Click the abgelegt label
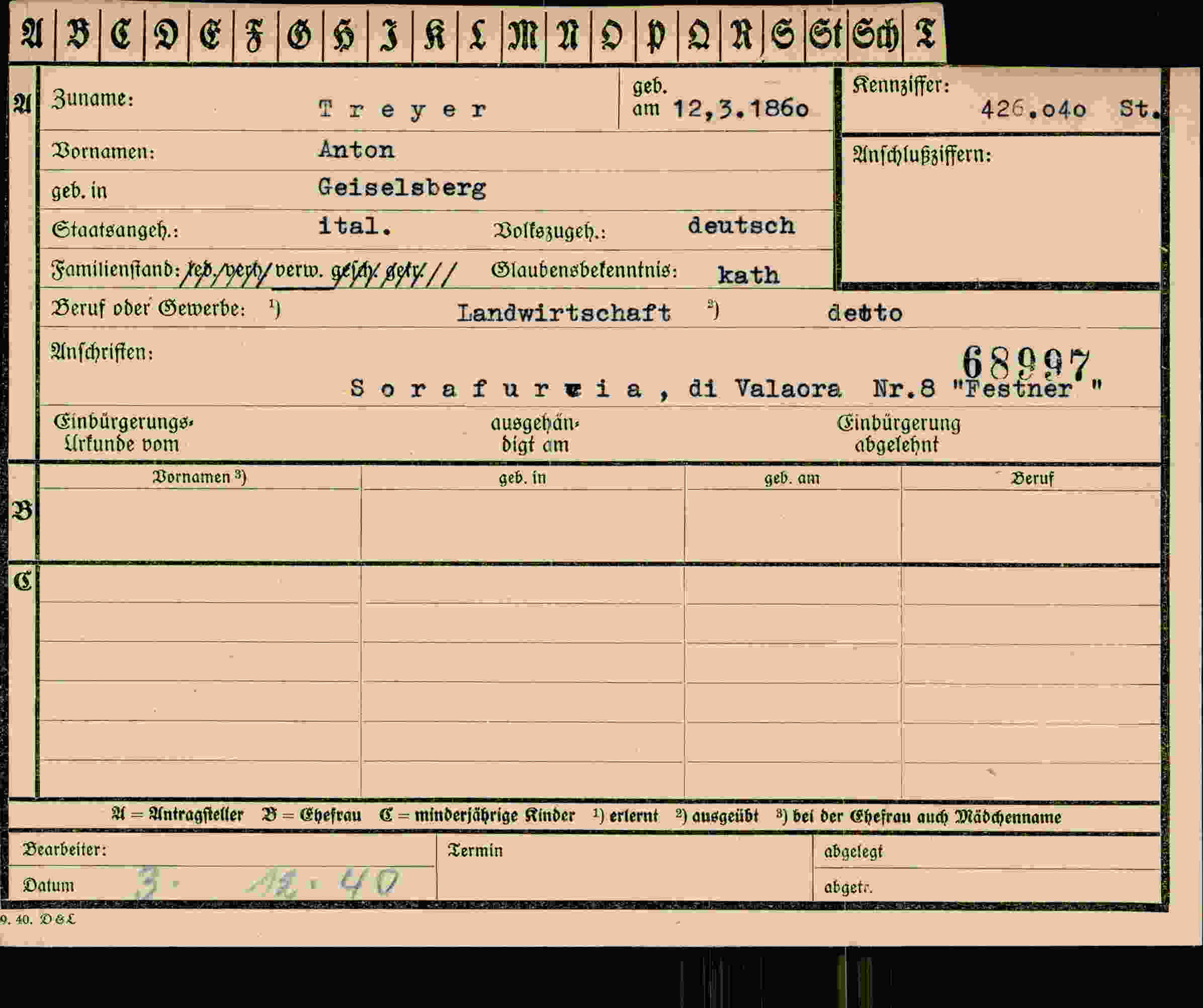 click(x=853, y=852)
